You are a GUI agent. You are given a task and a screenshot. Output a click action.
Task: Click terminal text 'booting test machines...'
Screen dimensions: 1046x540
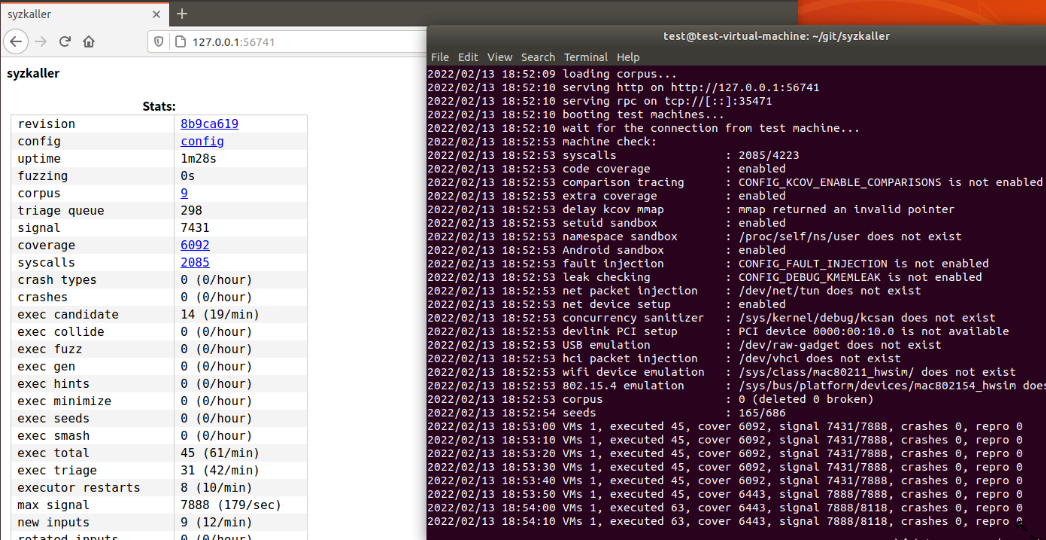[x=644, y=115]
